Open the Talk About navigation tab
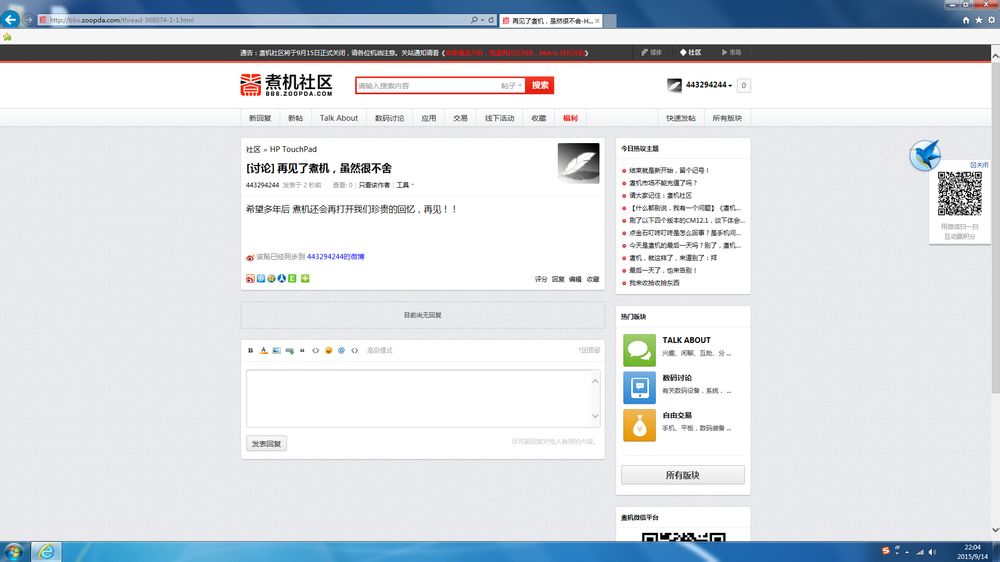 pos(339,118)
